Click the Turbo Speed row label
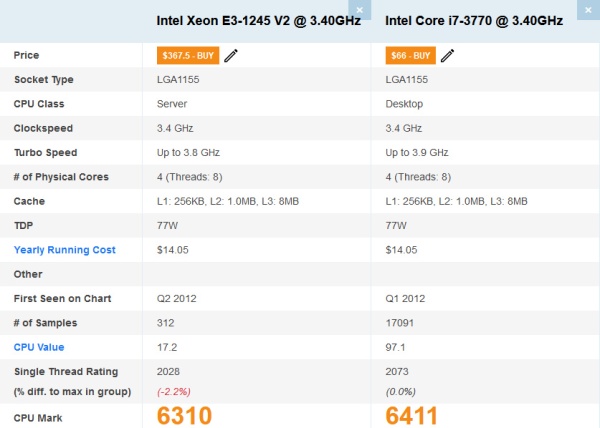The height and width of the screenshot is (428, 600). coord(46,153)
